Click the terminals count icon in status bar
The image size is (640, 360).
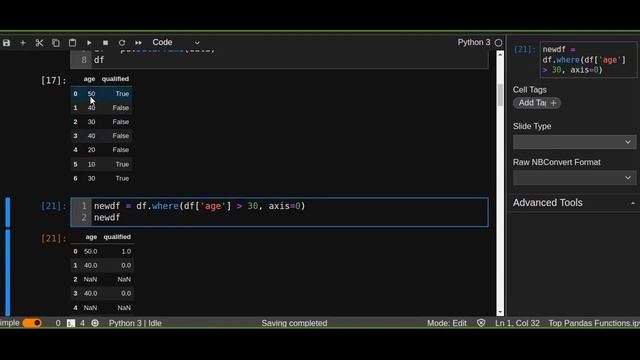point(71,323)
